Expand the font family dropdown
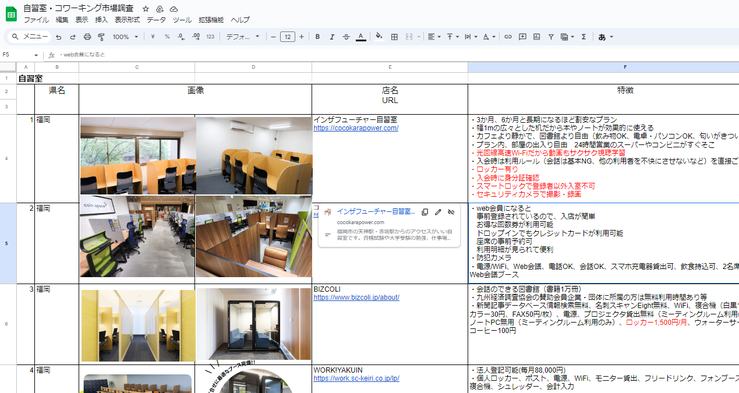The height and width of the screenshot is (393, 739). click(x=243, y=37)
